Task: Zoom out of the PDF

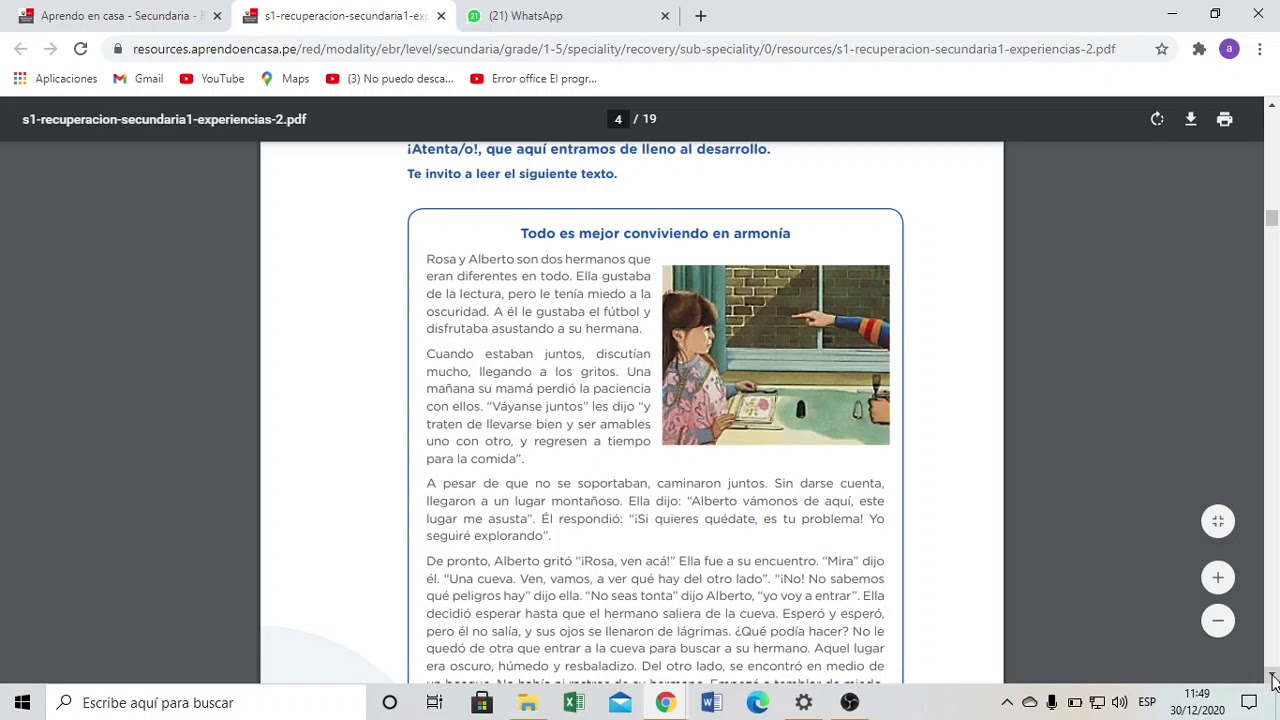Action: tap(1218, 620)
